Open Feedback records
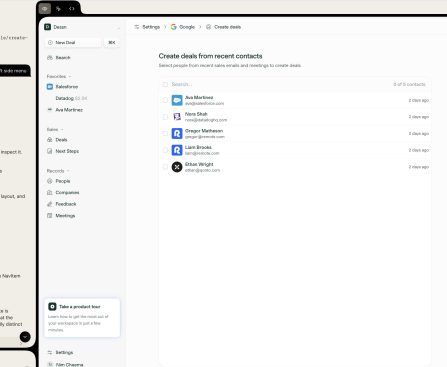The height and width of the screenshot is (367, 447). (66, 204)
